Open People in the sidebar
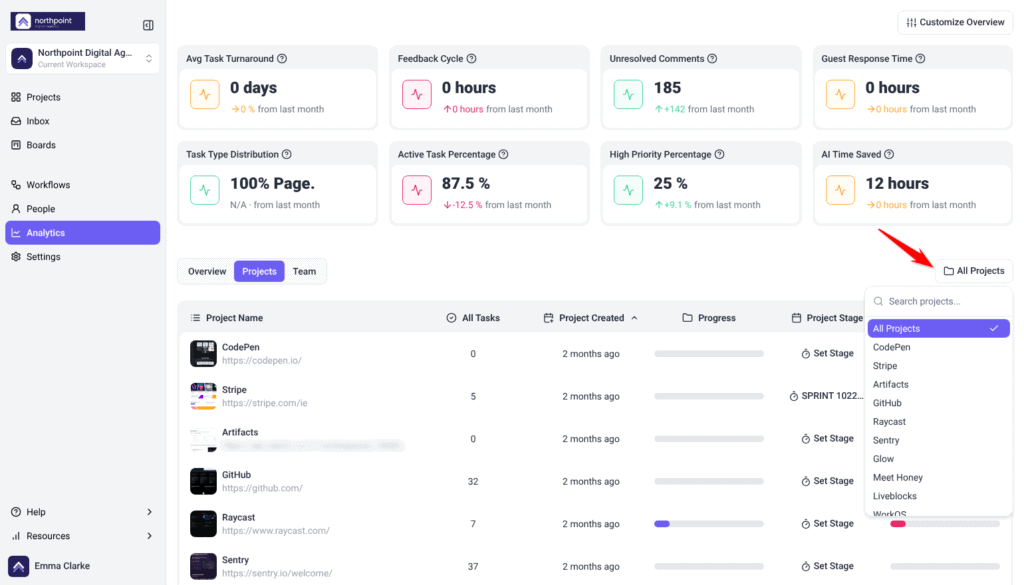This screenshot has height=585, width=1024. point(82,209)
